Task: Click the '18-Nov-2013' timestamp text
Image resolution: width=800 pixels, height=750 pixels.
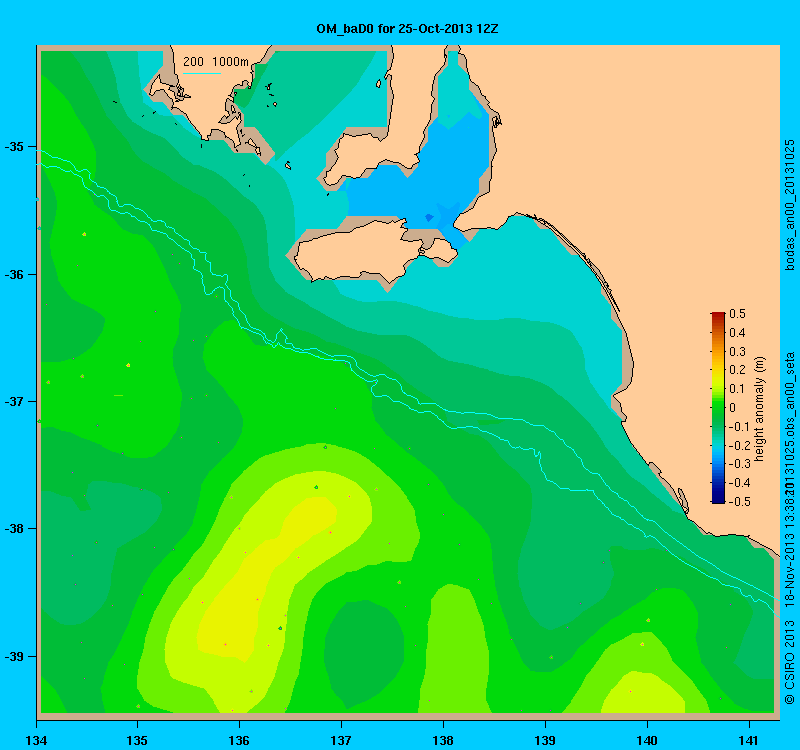Action: tap(789, 571)
